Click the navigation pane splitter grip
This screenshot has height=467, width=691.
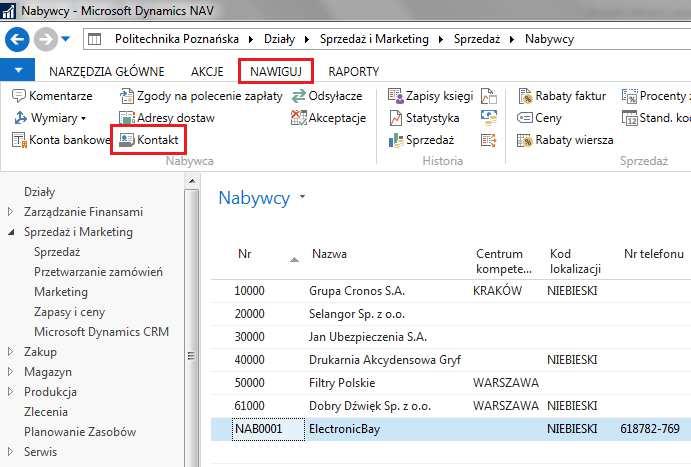coord(191,356)
